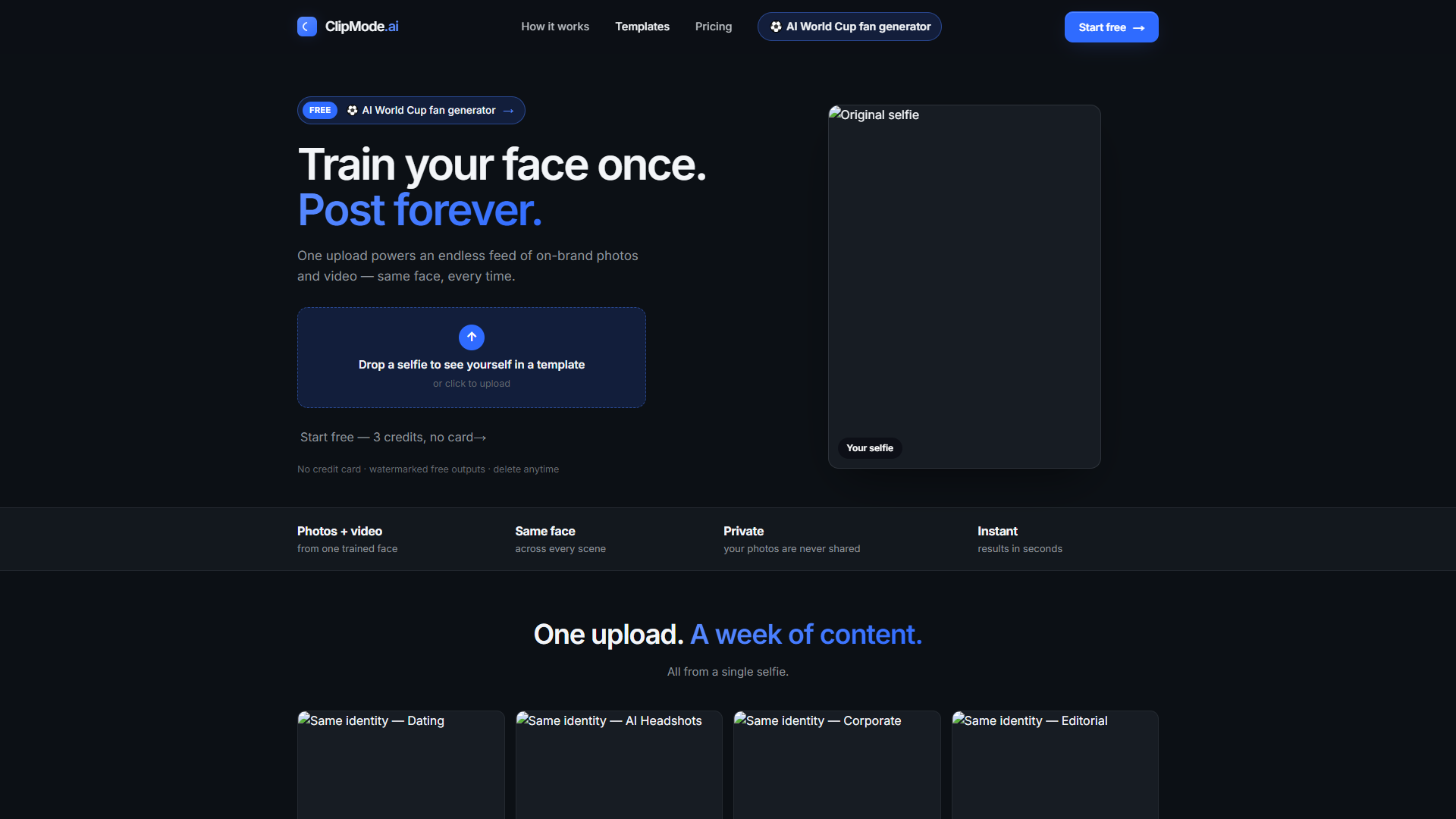Click 'from one trained face' text
The width and height of the screenshot is (1456, 819).
coord(347,549)
